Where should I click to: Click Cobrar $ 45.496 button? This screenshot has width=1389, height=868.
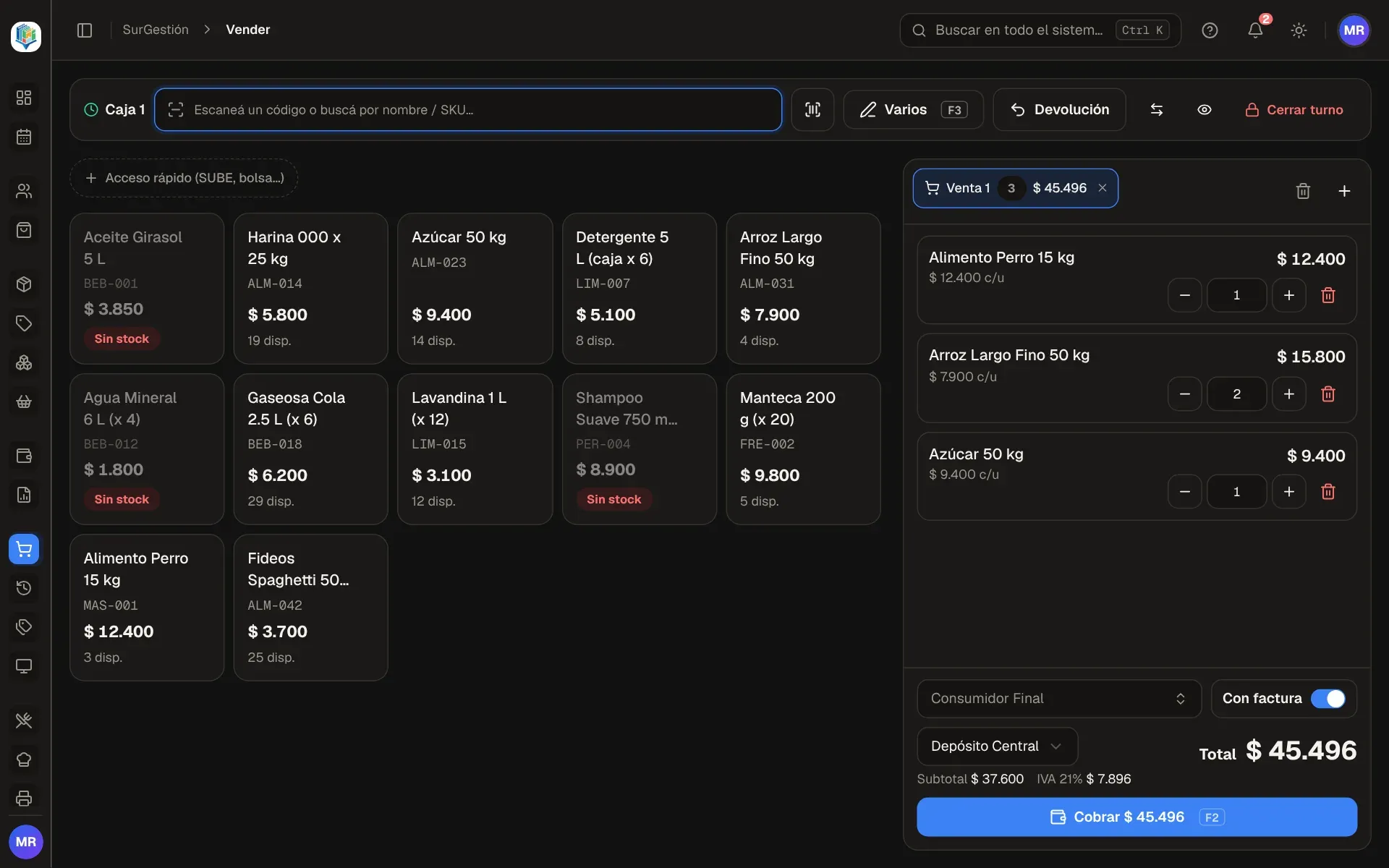[1137, 817]
